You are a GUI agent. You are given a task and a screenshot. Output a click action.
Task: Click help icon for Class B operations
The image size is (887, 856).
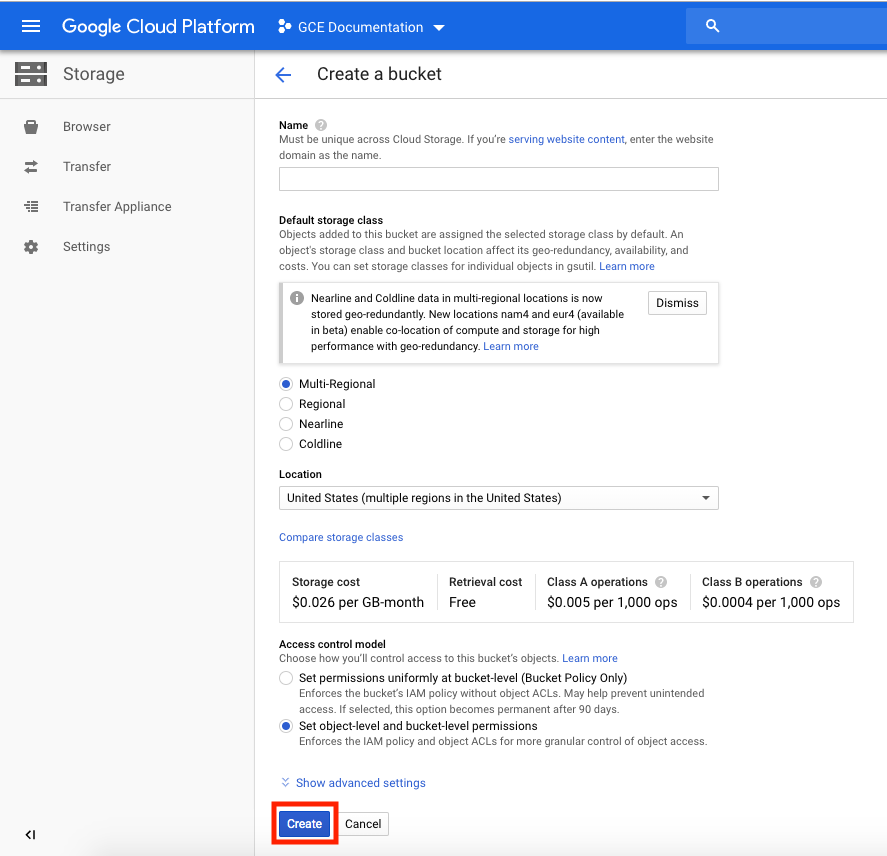816,582
